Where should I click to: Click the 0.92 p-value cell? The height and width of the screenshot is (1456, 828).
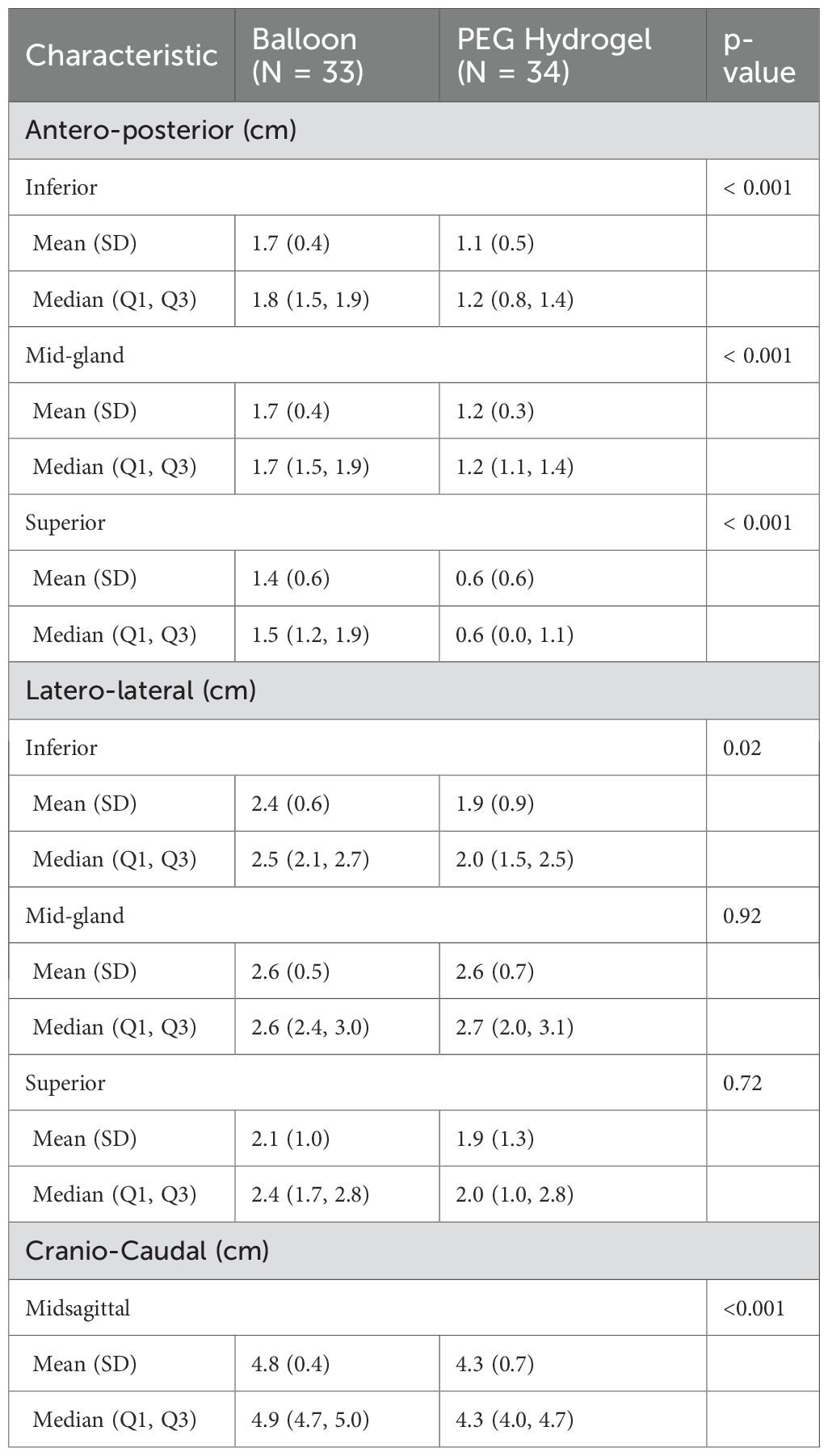point(742,916)
